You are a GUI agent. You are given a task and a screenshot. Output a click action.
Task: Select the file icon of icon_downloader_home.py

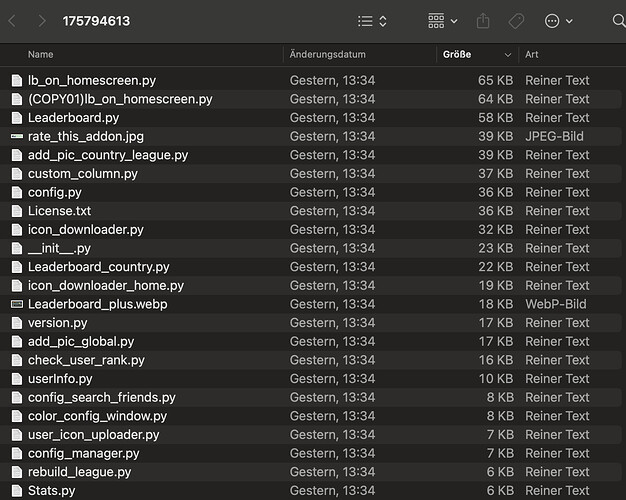click(17, 286)
